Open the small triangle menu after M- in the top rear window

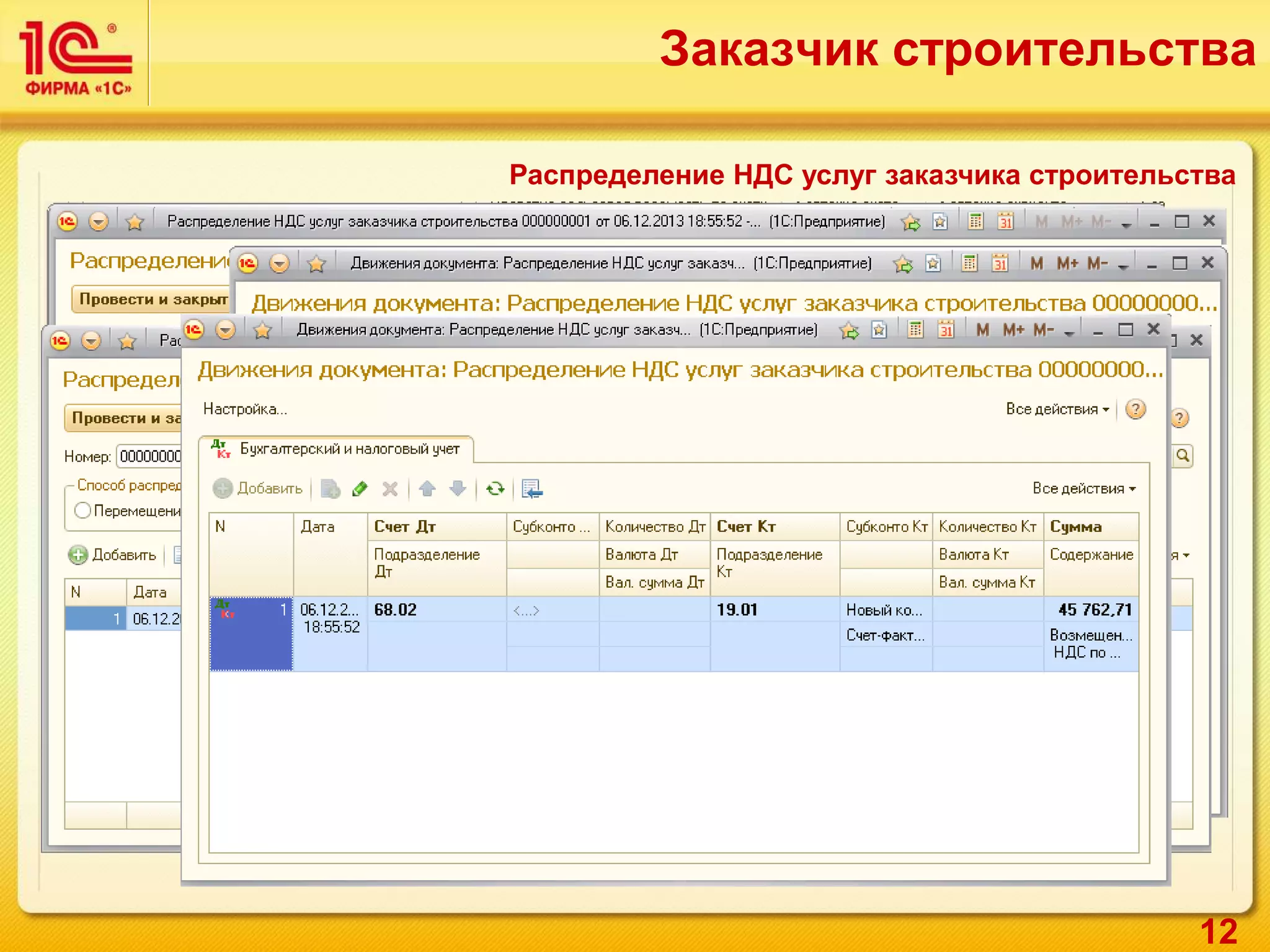[1126, 224]
